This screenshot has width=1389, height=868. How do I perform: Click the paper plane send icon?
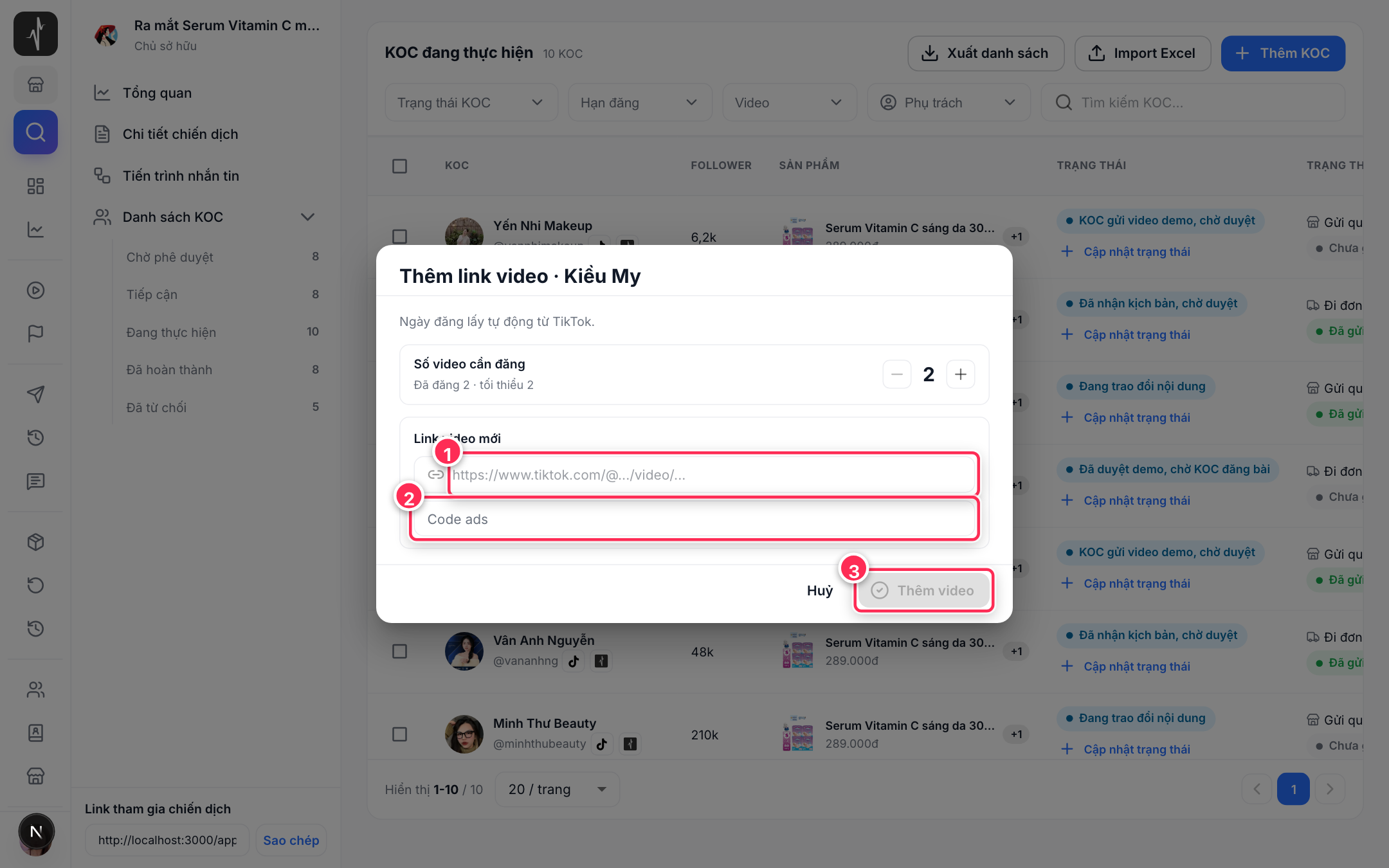tap(35, 394)
